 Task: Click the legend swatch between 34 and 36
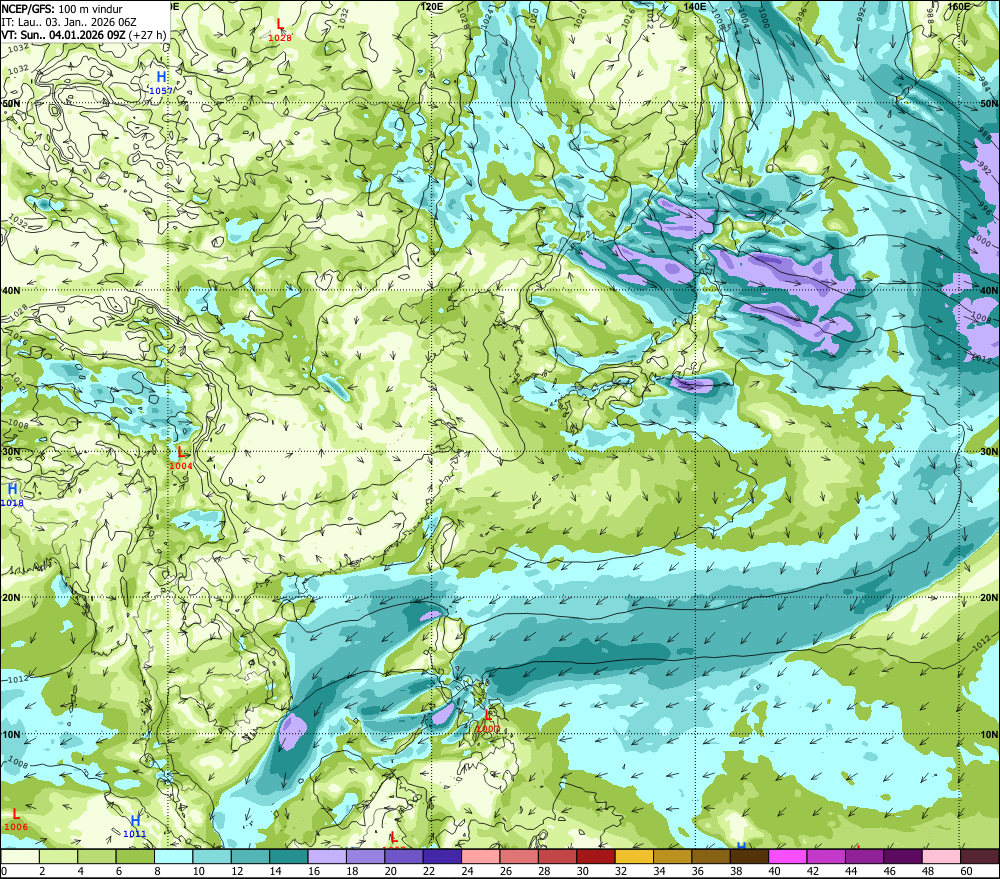pyautogui.click(x=672, y=857)
